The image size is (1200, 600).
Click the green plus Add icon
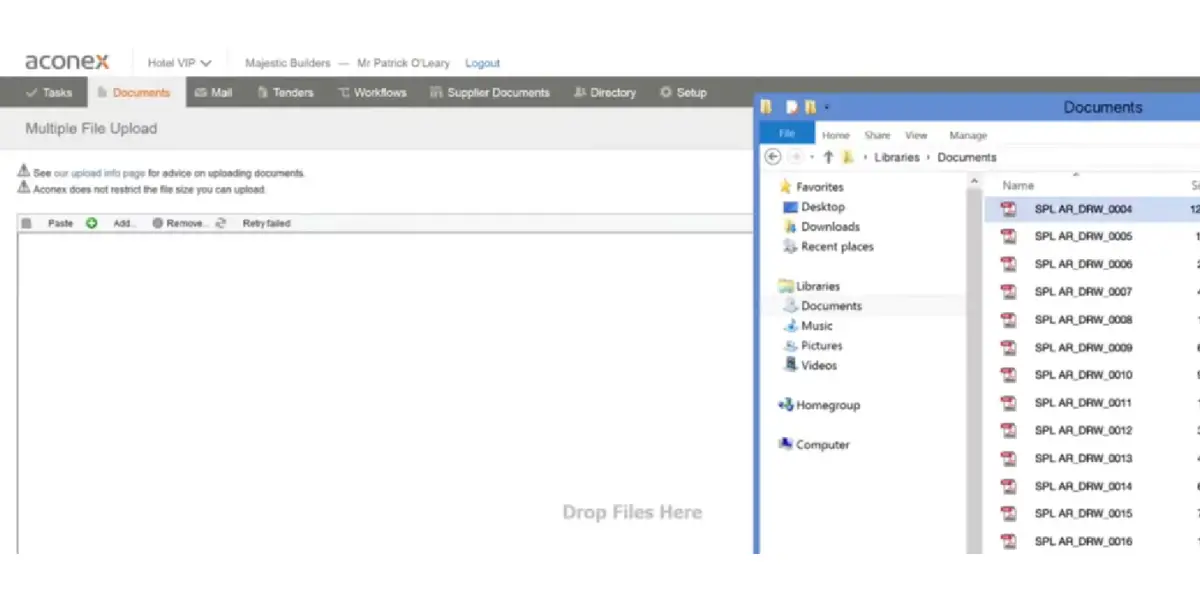point(91,223)
